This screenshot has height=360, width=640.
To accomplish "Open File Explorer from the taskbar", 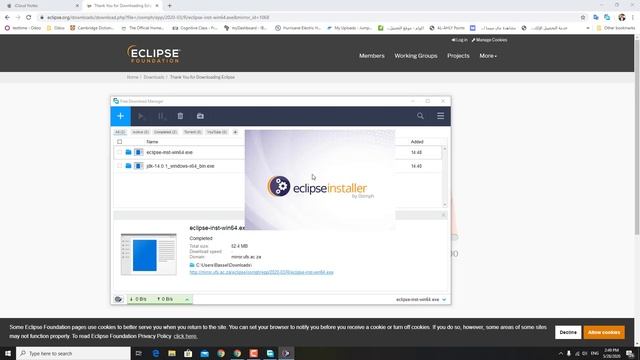I will point(172,353).
